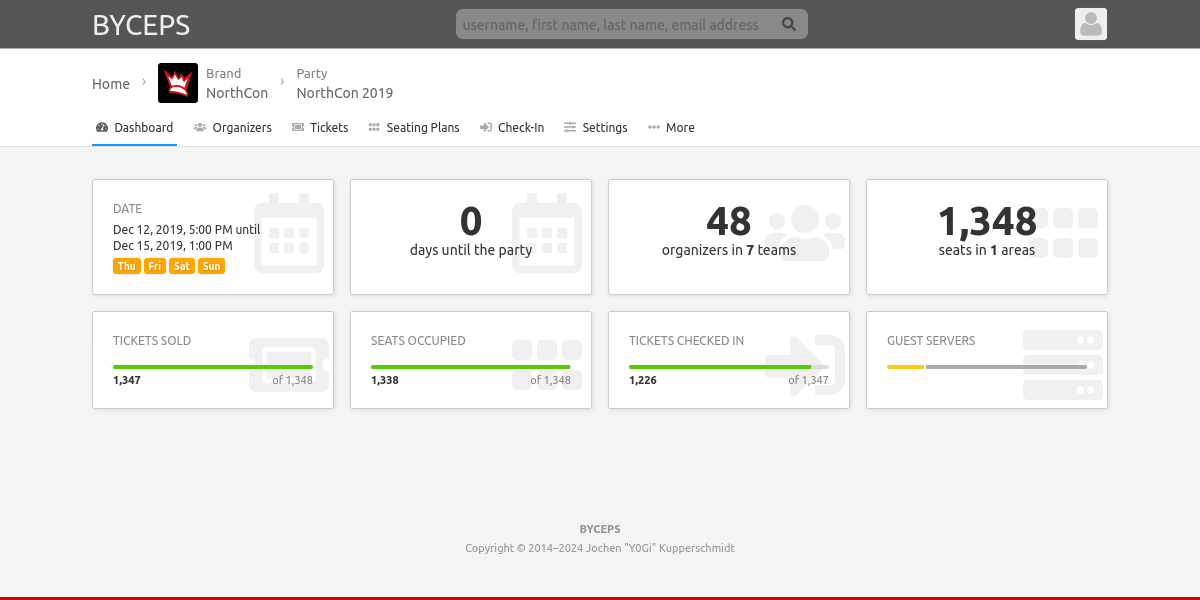This screenshot has height=600, width=1200.
Task: Click the Check-In arrow icon in tabs
Action: click(x=486, y=128)
